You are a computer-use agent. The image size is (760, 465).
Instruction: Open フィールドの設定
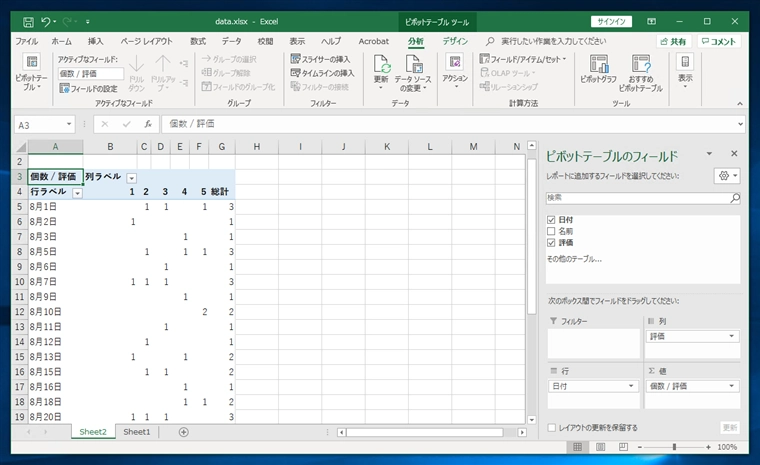[x=88, y=89]
